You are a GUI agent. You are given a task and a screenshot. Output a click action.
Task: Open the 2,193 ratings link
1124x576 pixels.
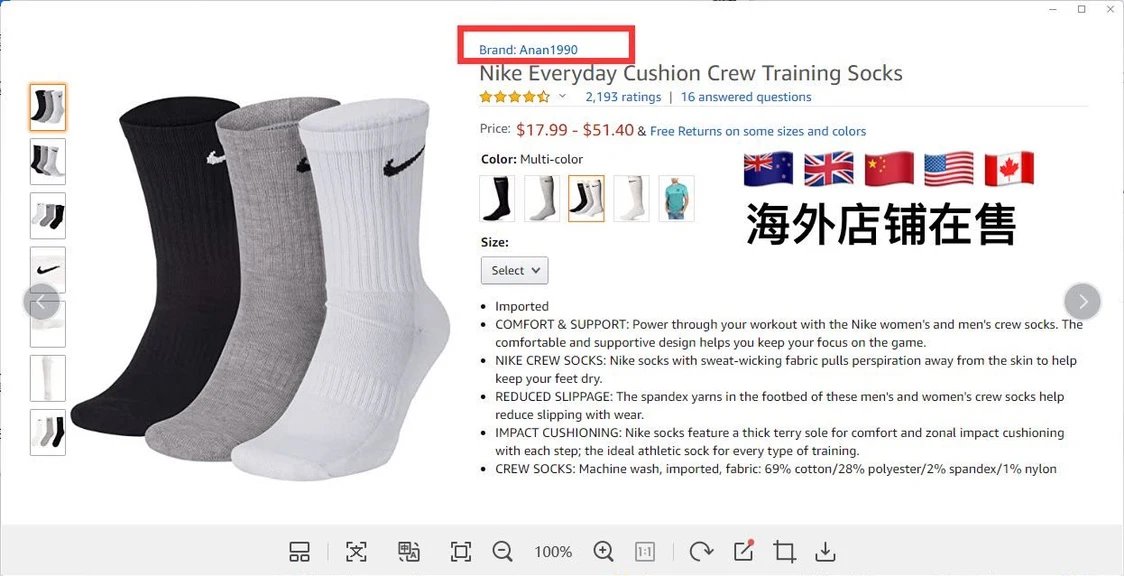[623, 97]
